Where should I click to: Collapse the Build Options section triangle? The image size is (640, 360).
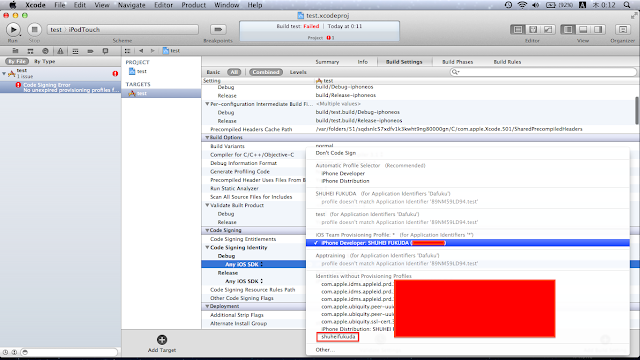tap(207, 138)
